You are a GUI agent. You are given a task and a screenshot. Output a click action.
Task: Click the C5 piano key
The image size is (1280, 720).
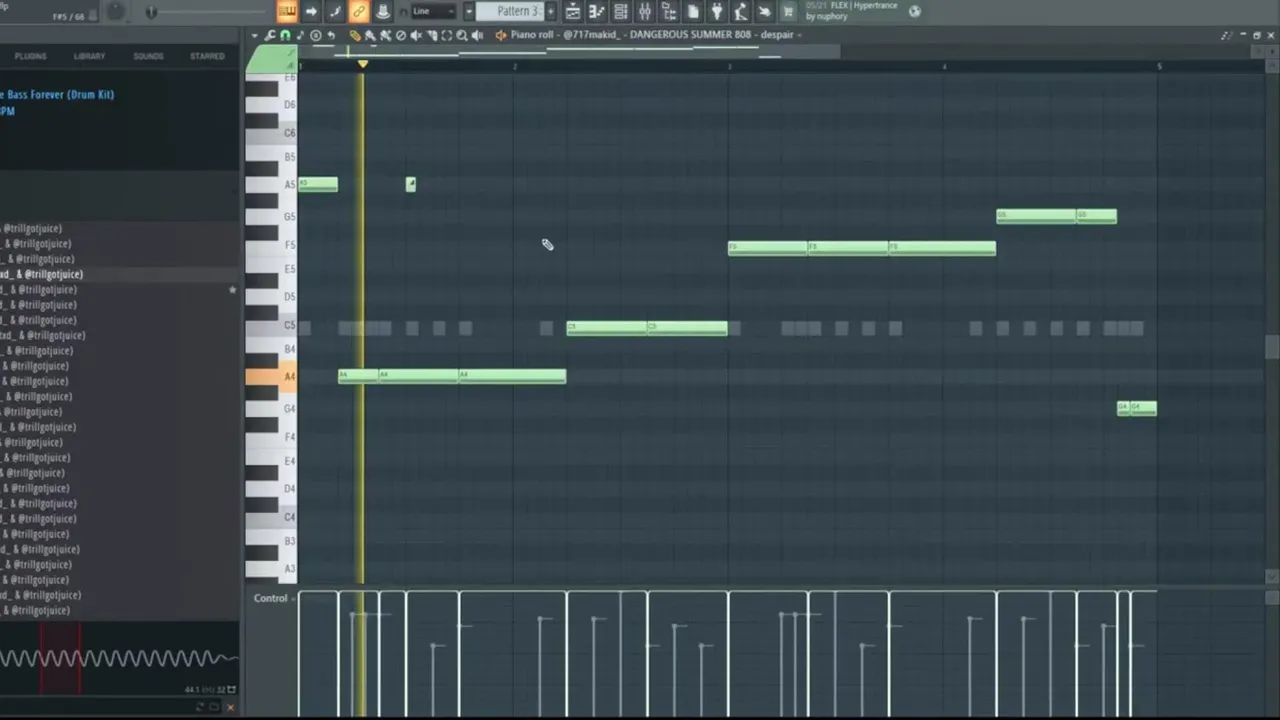(x=271, y=326)
